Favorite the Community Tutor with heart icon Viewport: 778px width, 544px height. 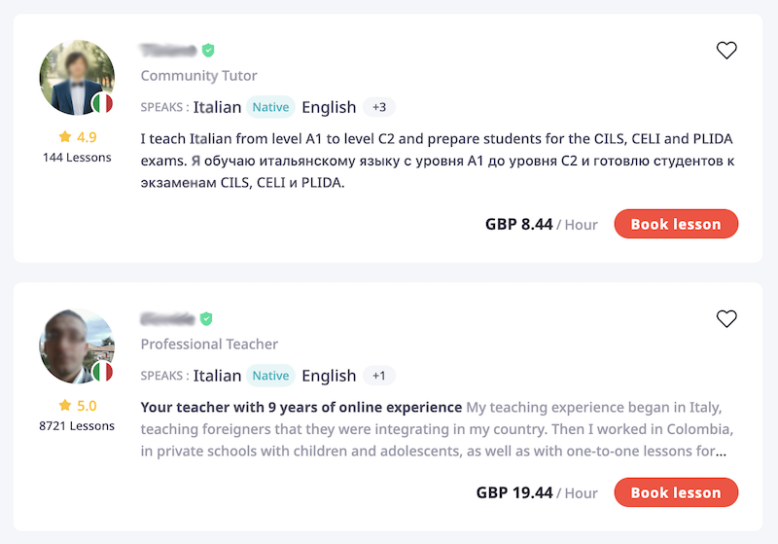click(x=726, y=50)
